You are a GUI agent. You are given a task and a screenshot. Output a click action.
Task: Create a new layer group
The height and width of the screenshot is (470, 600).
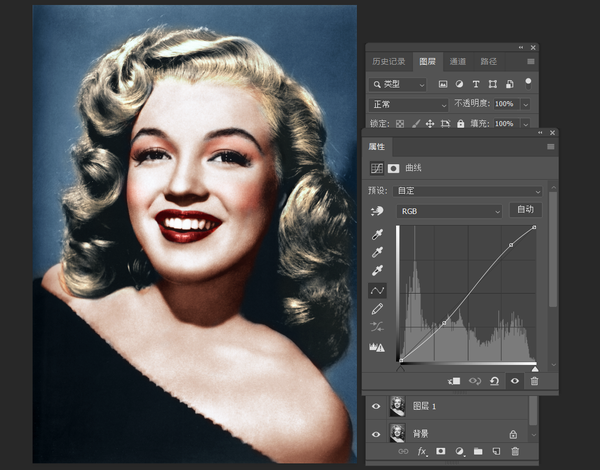[x=478, y=452]
